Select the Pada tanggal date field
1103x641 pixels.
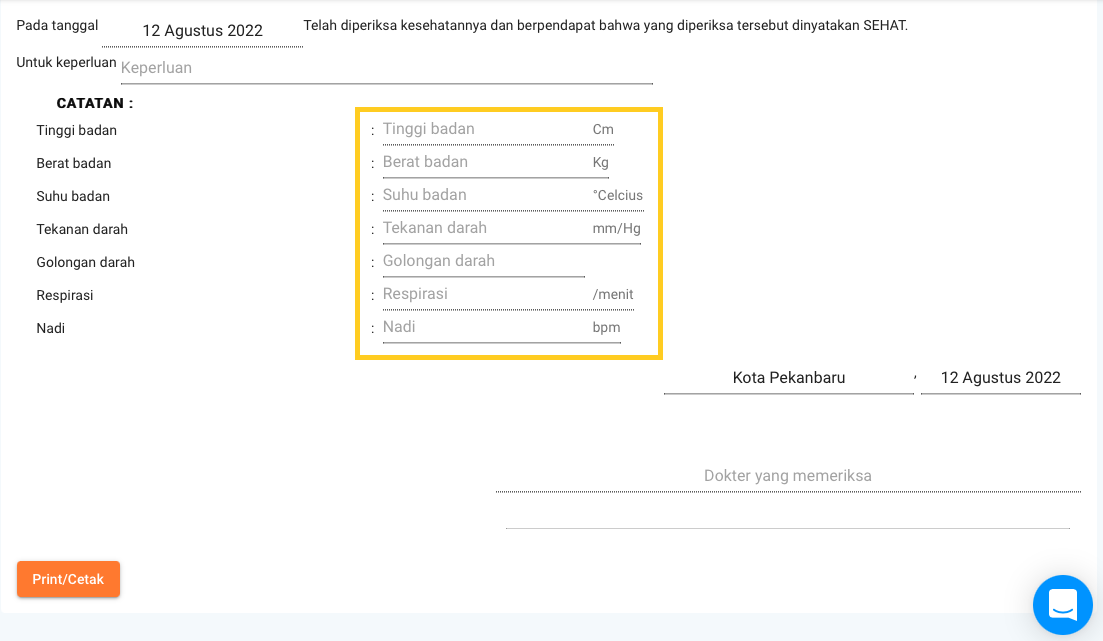203,31
